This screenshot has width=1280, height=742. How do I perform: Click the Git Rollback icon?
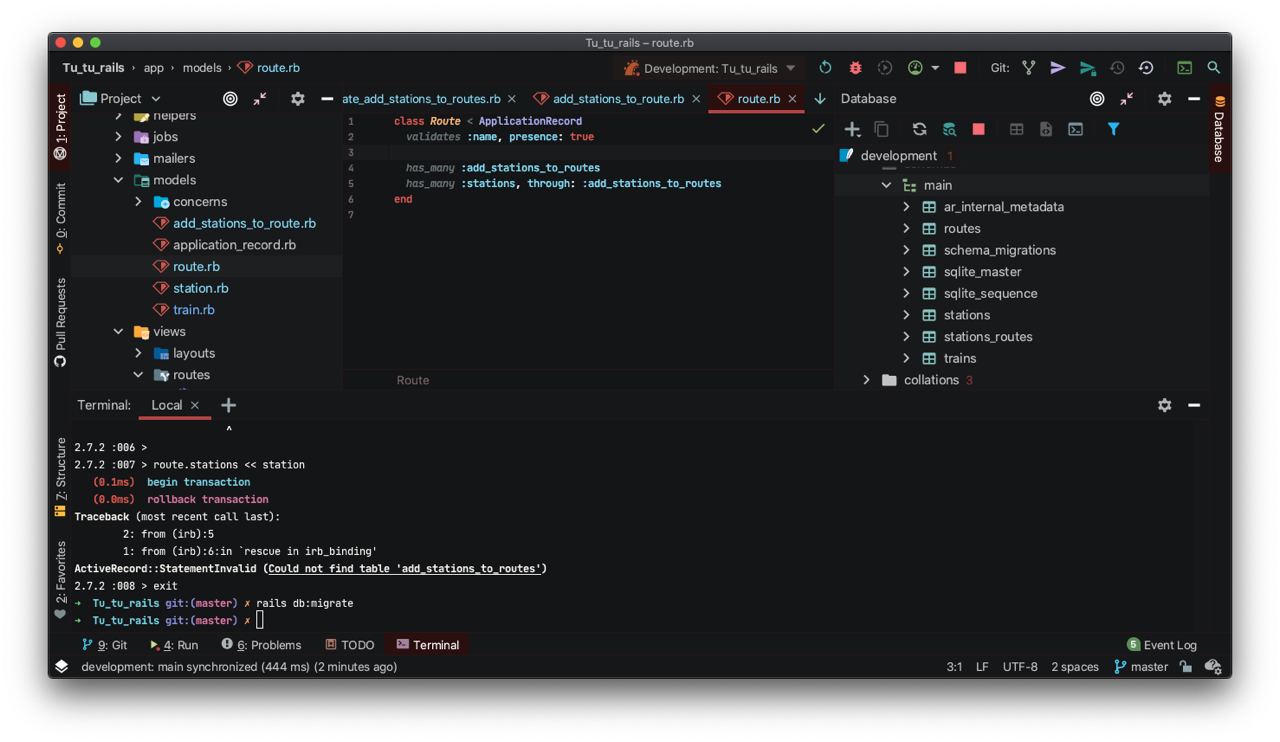click(x=1146, y=68)
